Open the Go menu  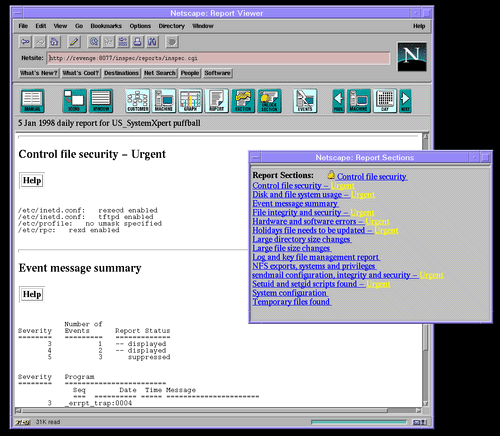(x=79, y=26)
